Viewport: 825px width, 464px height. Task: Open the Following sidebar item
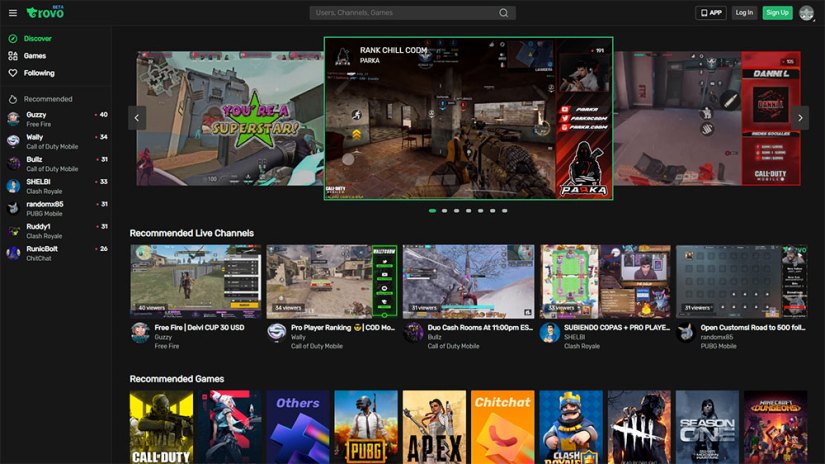pos(39,73)
